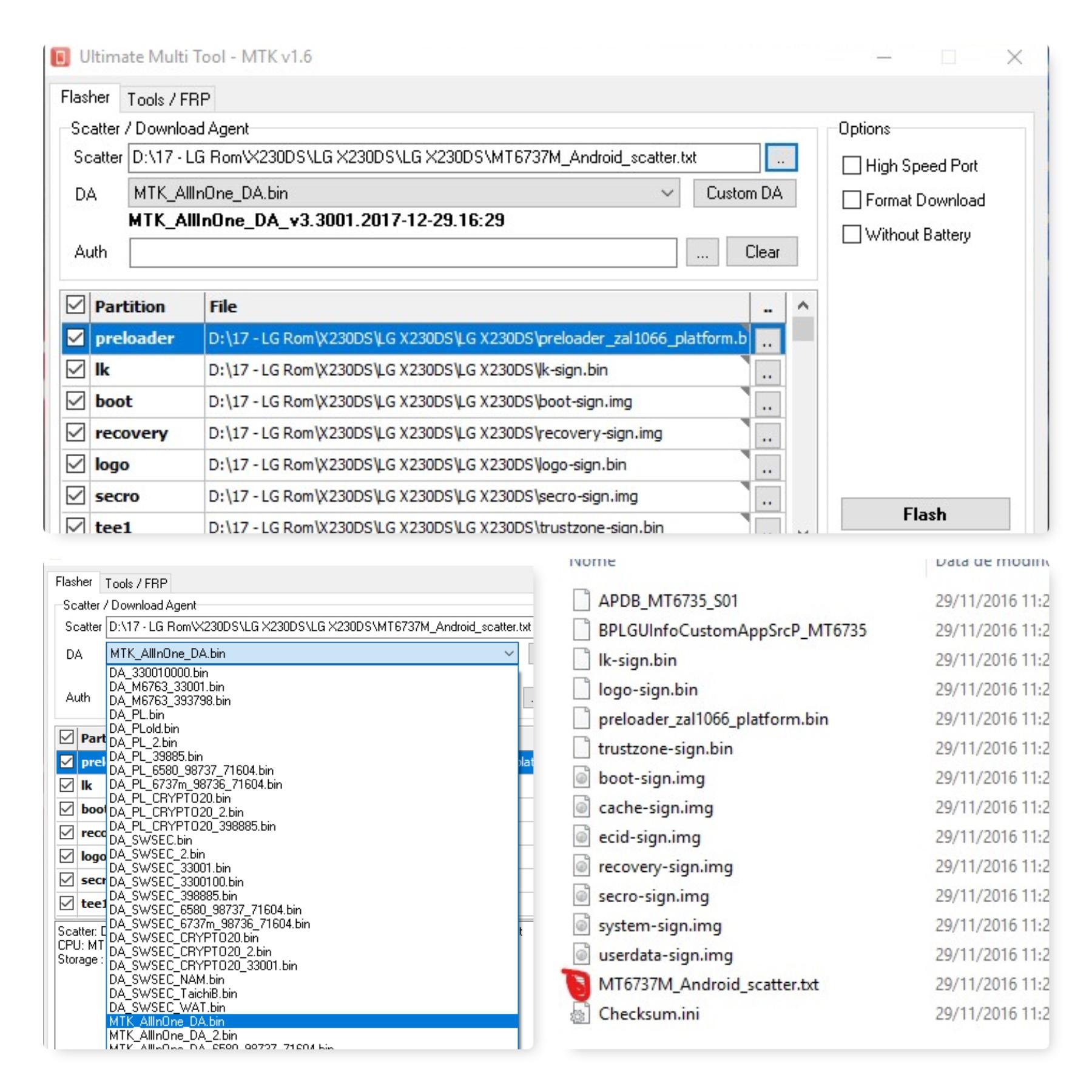
Task: Select the MT6737M_Android_scatter.txt file name
Action: coord(708,984)
